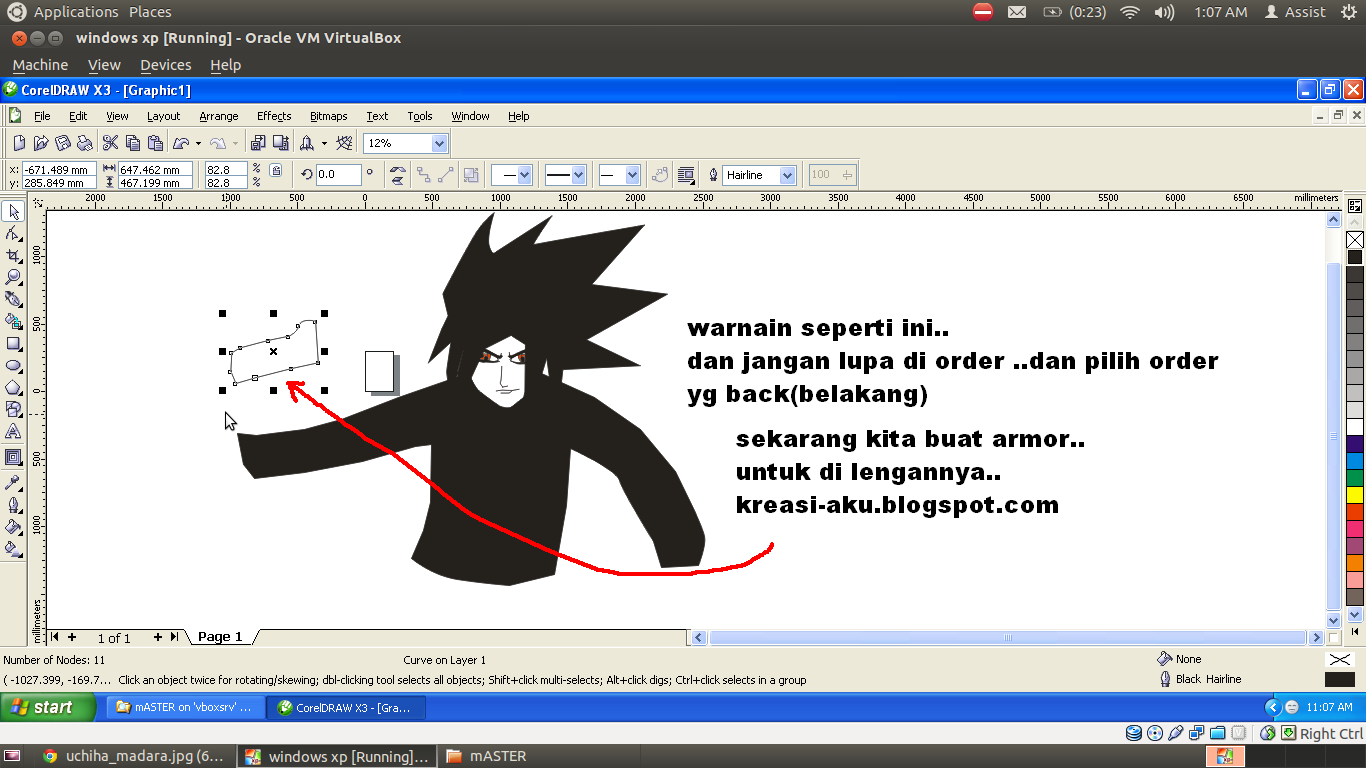Screen dimensions: 1366x768
Task: Click the Copy icon
Action: pyautogui.click(x=133, y=143)
